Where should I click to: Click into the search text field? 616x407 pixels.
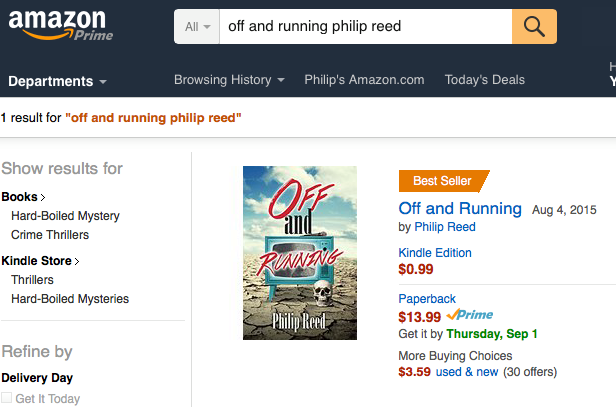(x=365, y=26)
